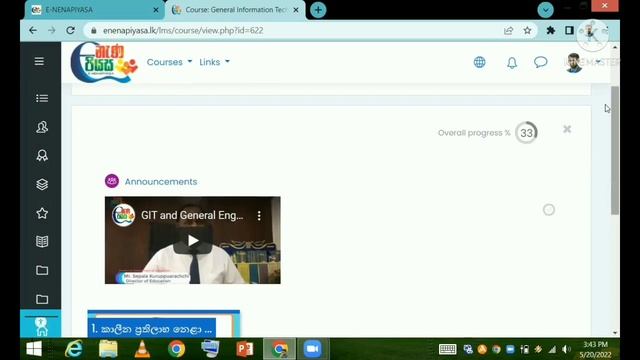The image size is (640, 360).
Task: Open the open-book sidebar icon
Action: tap(42, 242)
